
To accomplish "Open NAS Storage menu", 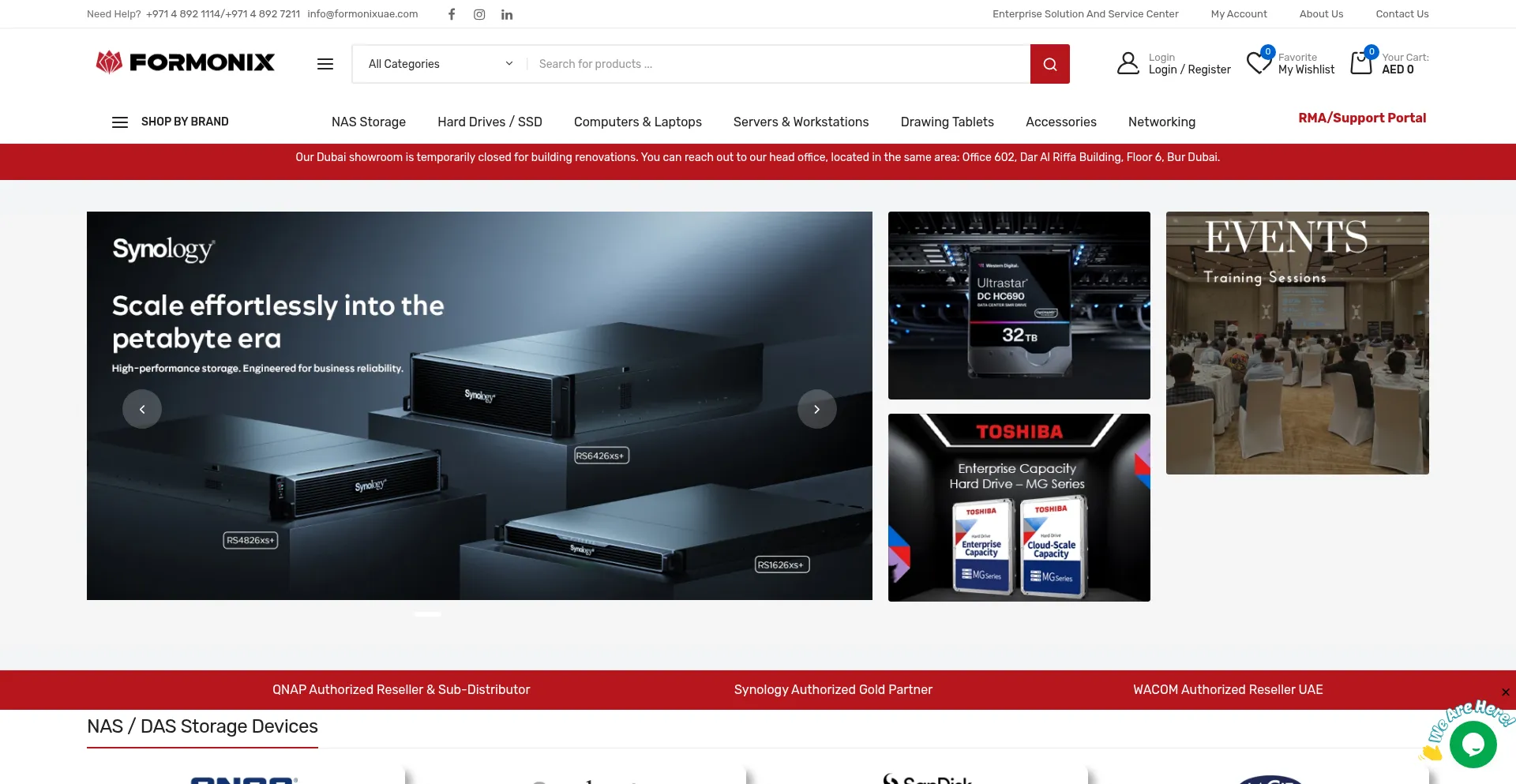I will click(x=369, y=122).
